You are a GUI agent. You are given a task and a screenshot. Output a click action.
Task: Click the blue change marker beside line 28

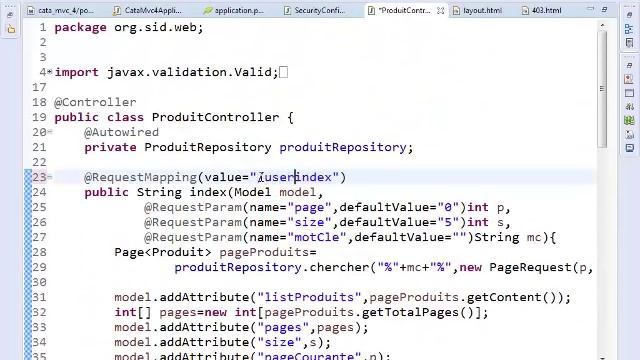[28, 252]
